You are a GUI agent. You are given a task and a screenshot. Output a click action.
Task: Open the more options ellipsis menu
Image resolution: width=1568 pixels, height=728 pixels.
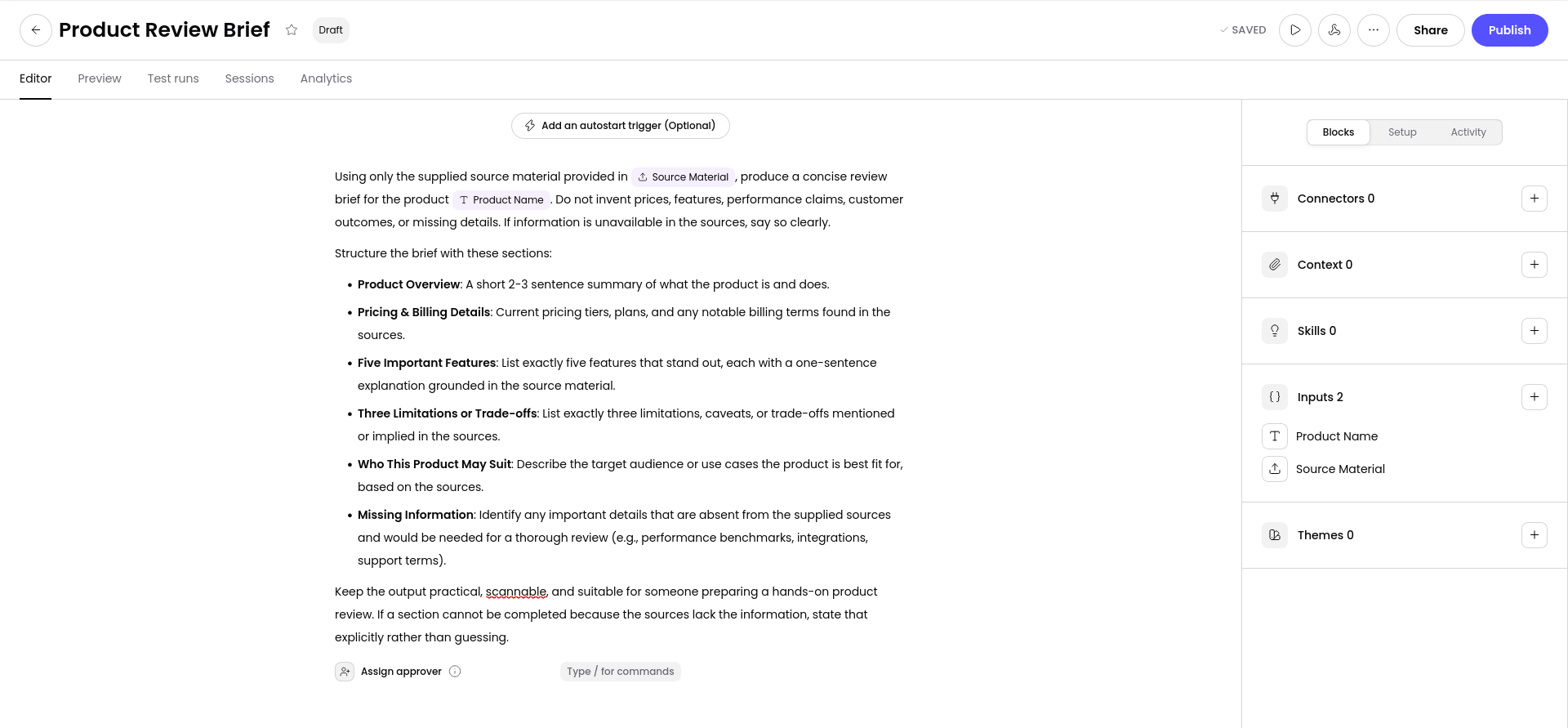tap(1374, 30)
